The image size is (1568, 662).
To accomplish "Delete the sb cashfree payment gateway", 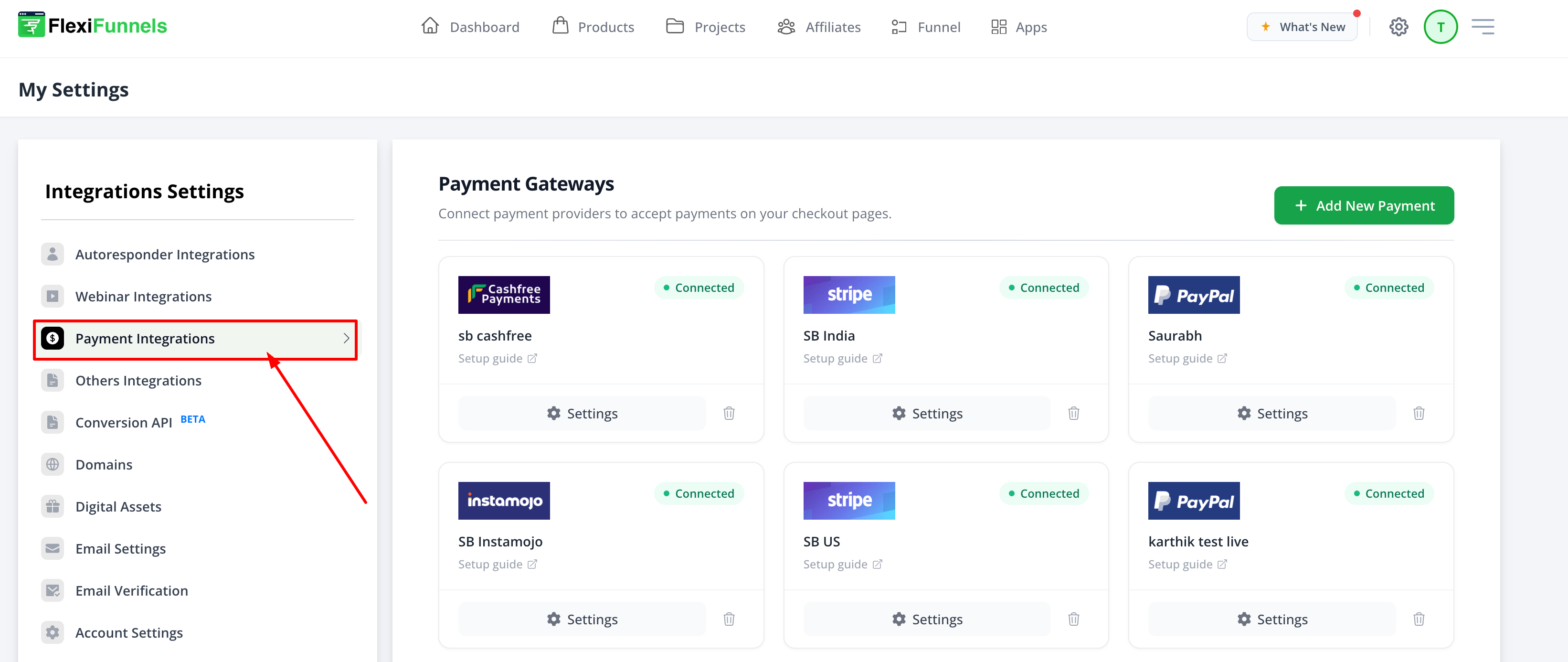I will coord(729,414).
